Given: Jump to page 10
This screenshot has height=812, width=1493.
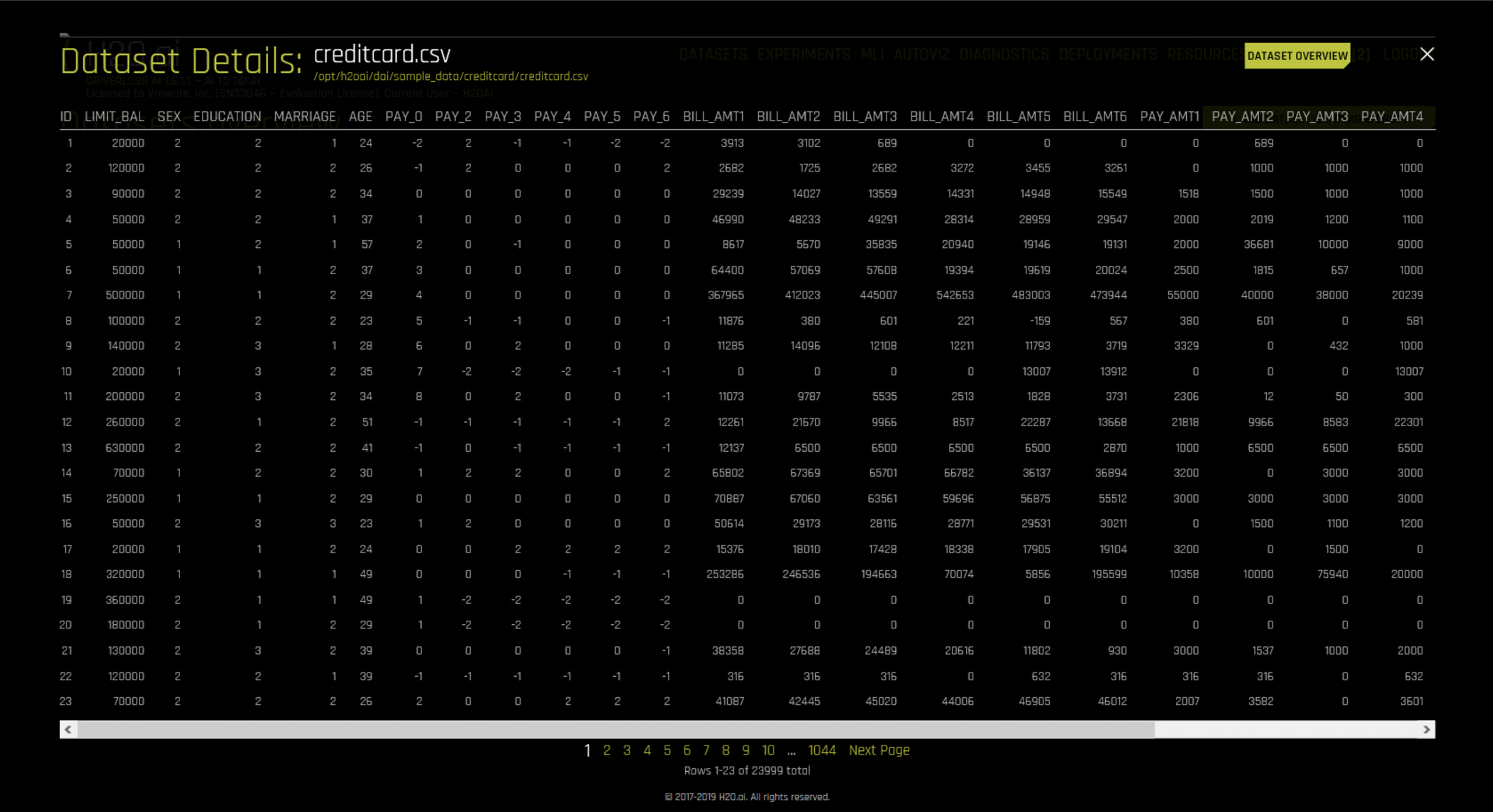Looking at the screenshot, I should pos(768,750).
